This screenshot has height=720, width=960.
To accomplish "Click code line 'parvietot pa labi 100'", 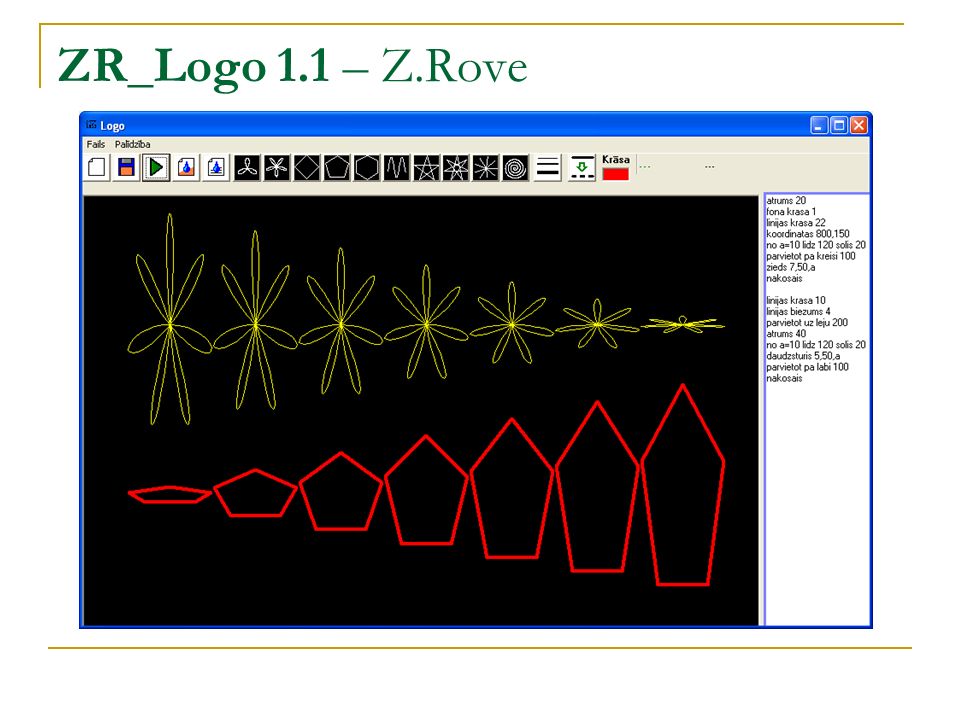I will point(808,367).
